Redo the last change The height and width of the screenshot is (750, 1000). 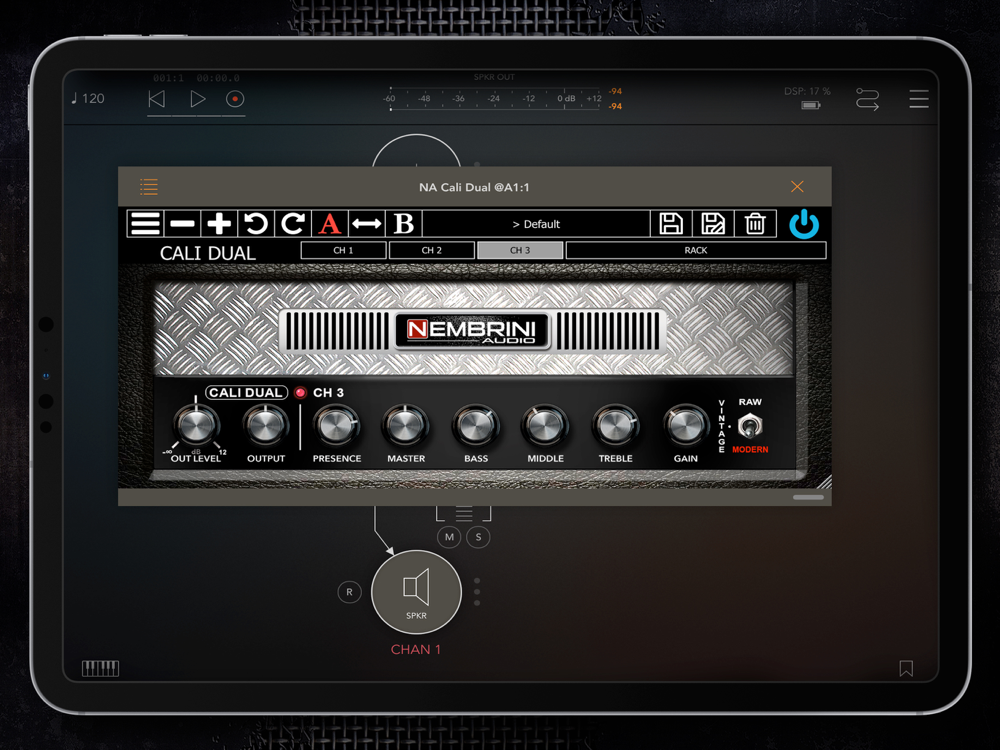[x=293, y=224]
